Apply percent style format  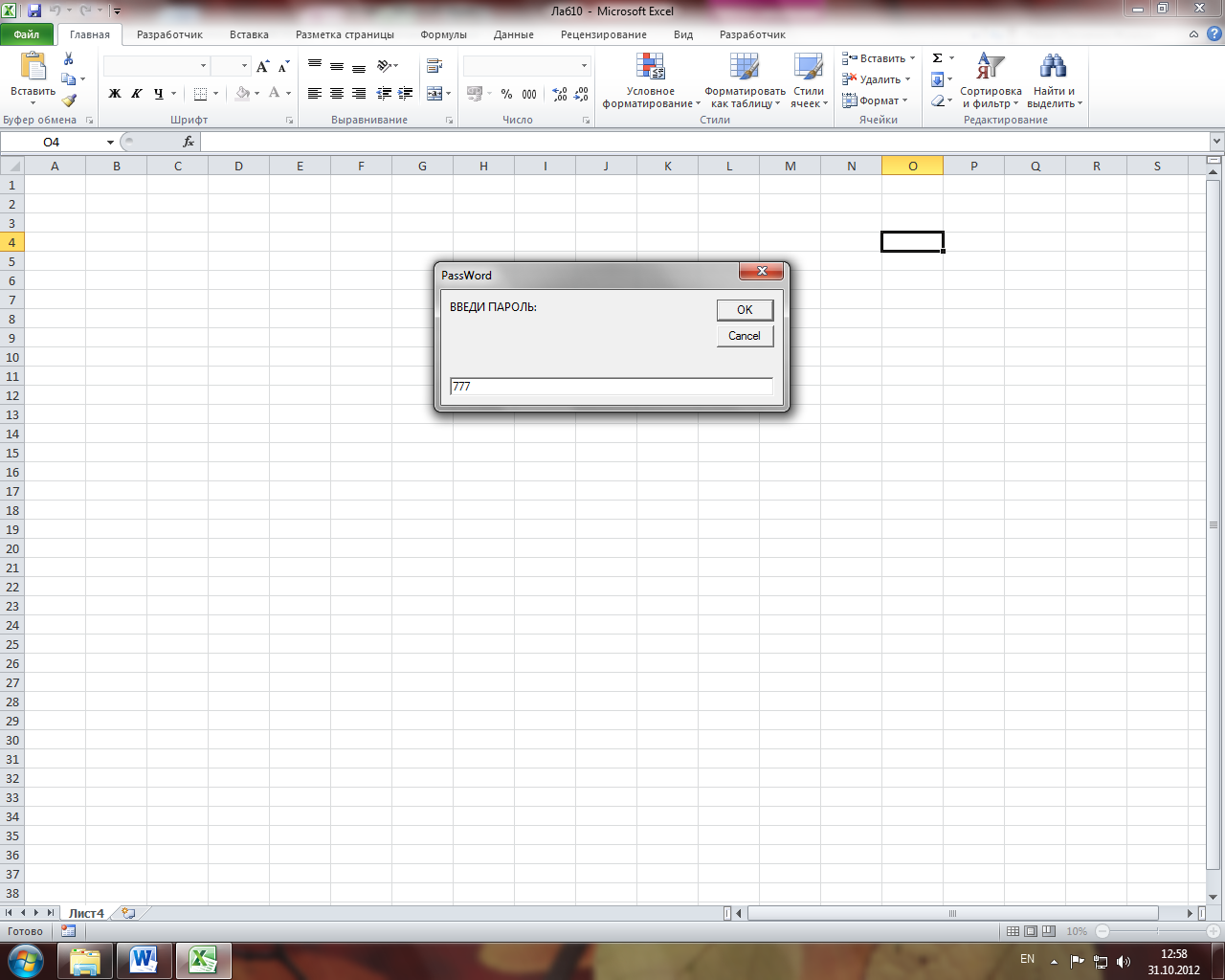(506, 94)
